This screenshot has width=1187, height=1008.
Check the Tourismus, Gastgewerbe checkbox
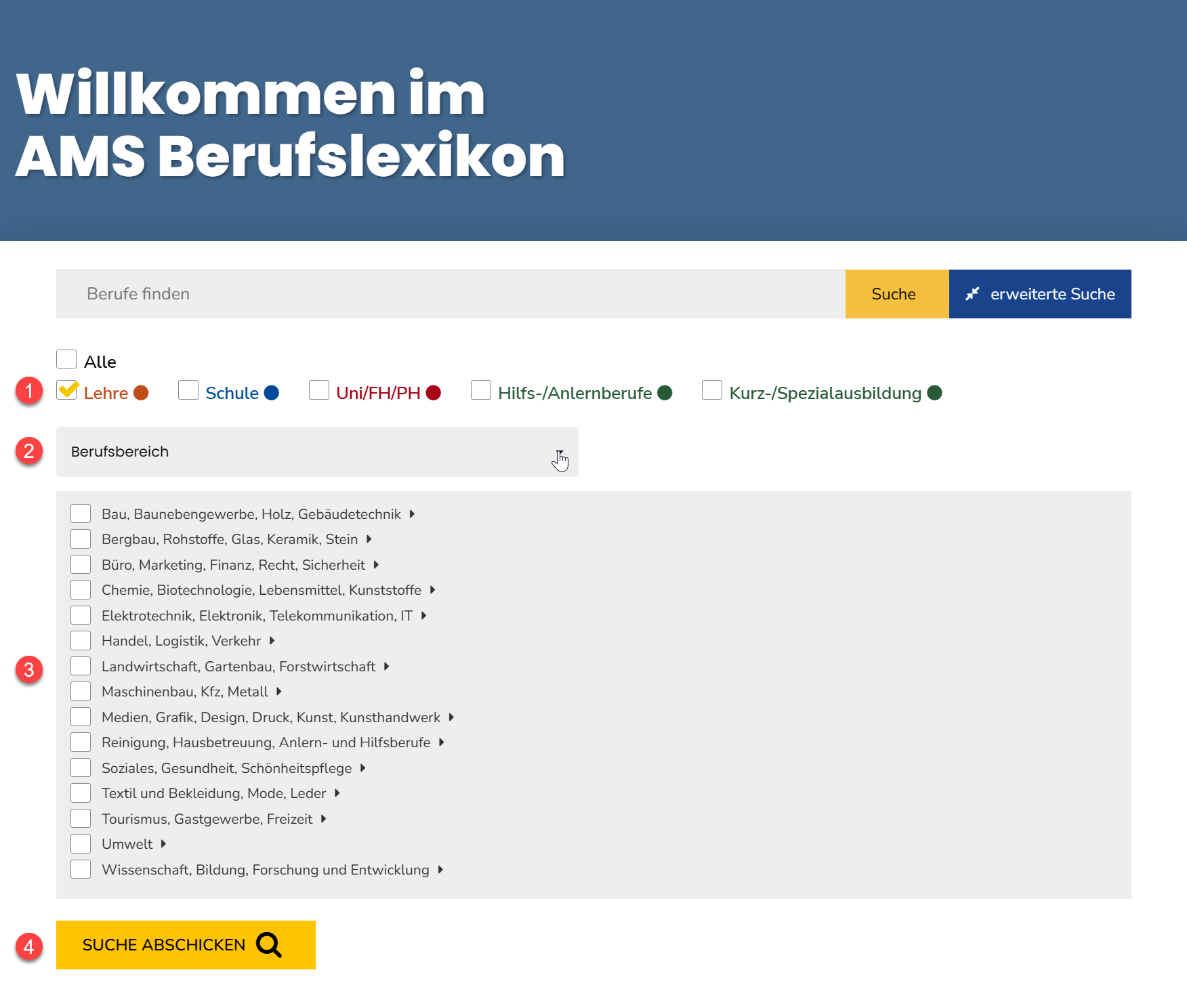[x=81, y=818]
